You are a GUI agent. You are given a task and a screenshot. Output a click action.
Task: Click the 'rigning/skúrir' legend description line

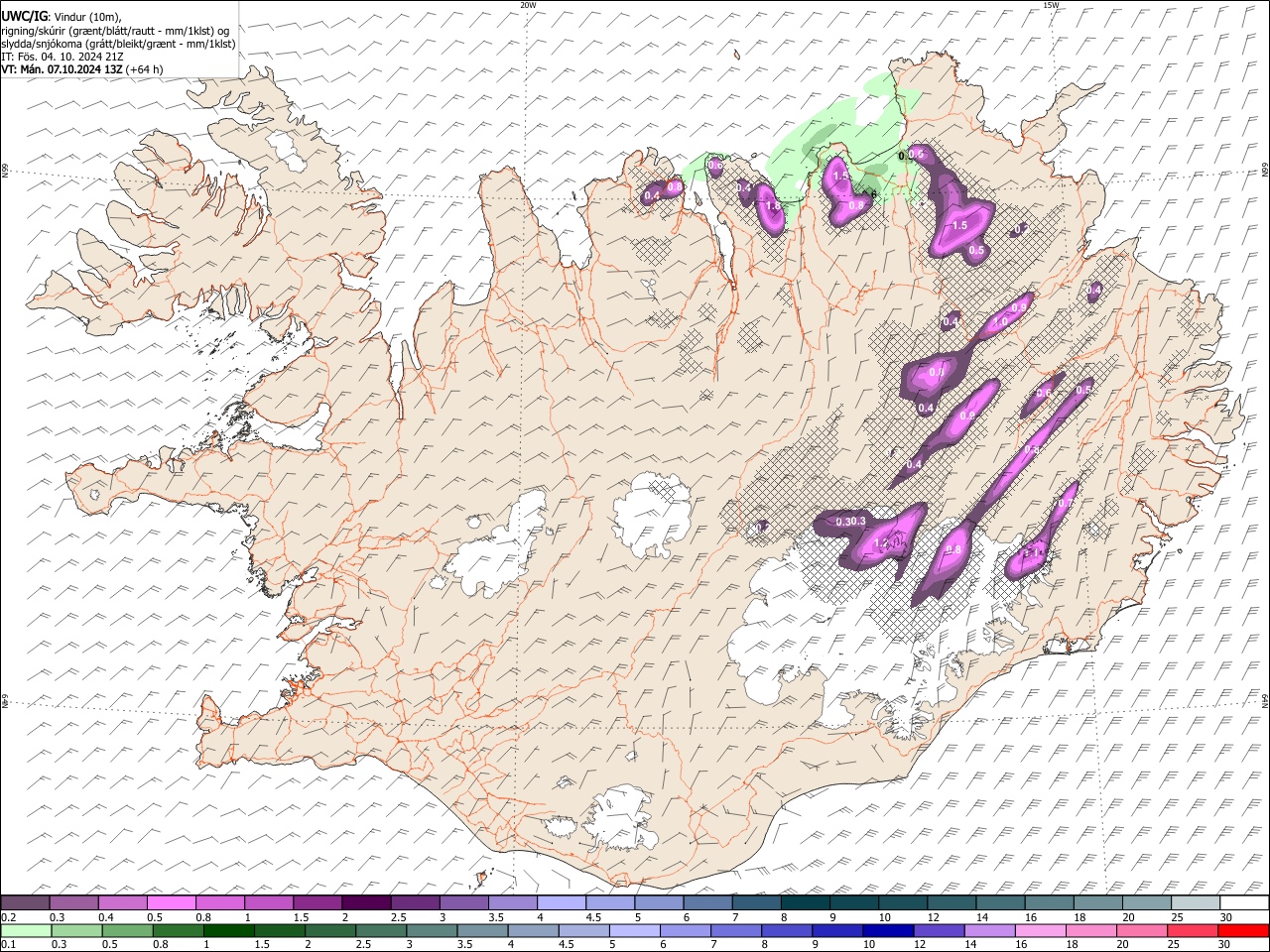click(115, 31)
